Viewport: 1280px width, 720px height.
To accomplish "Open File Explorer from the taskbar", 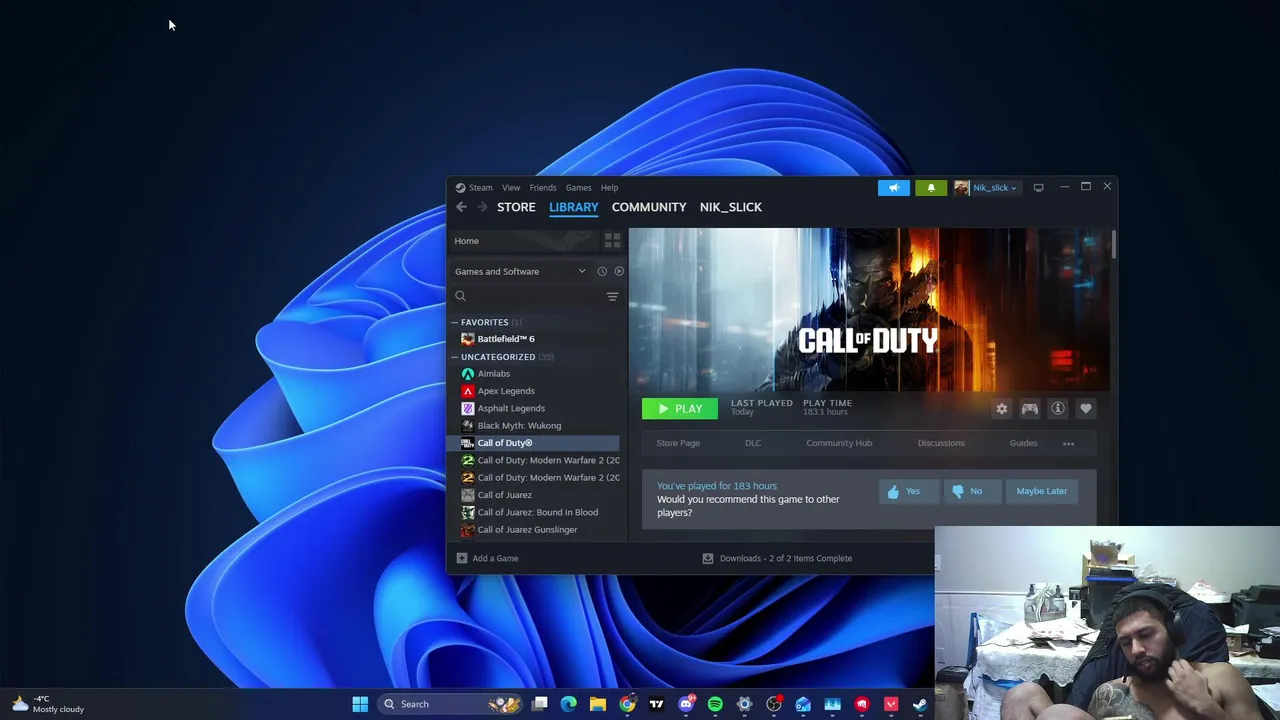I will pyautogui.click(x=598, y=704).
